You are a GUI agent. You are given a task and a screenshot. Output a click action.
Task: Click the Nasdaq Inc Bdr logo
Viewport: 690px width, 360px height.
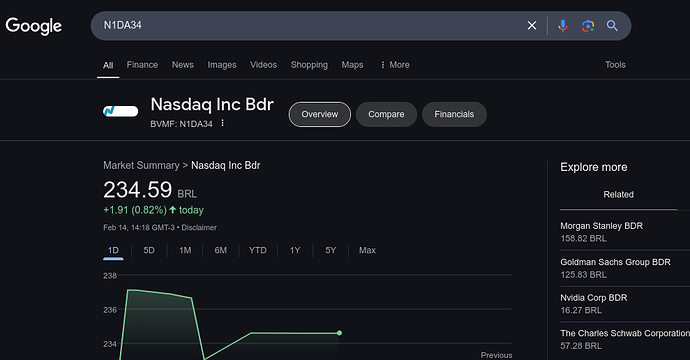coord(120,111)
